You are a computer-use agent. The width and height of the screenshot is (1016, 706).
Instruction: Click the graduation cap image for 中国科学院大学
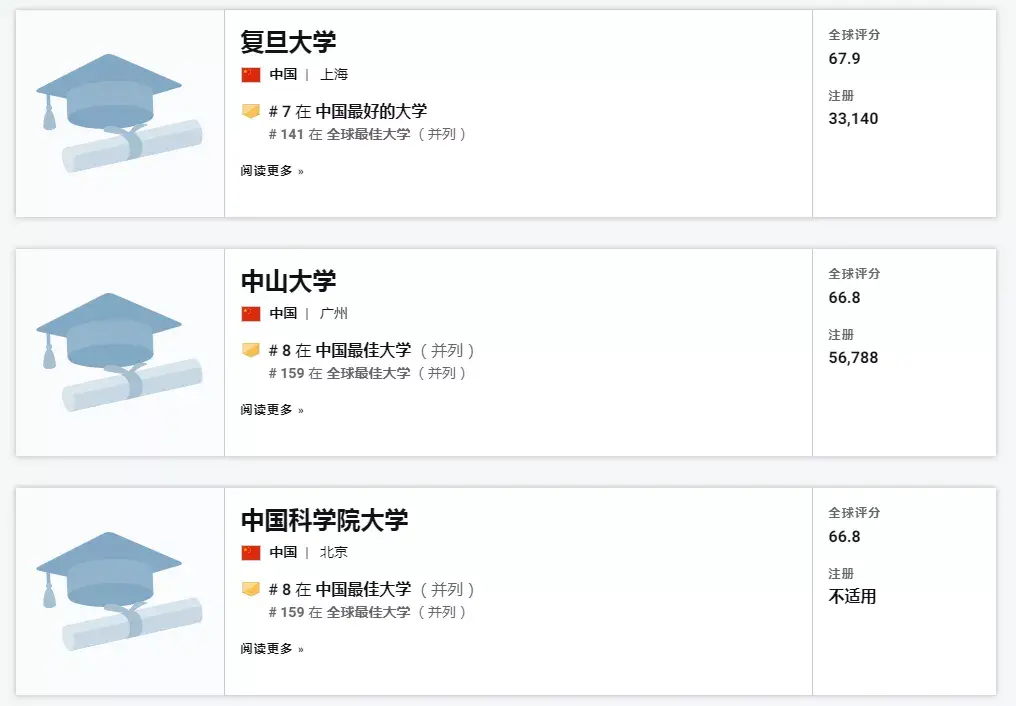tap(119, 591)
